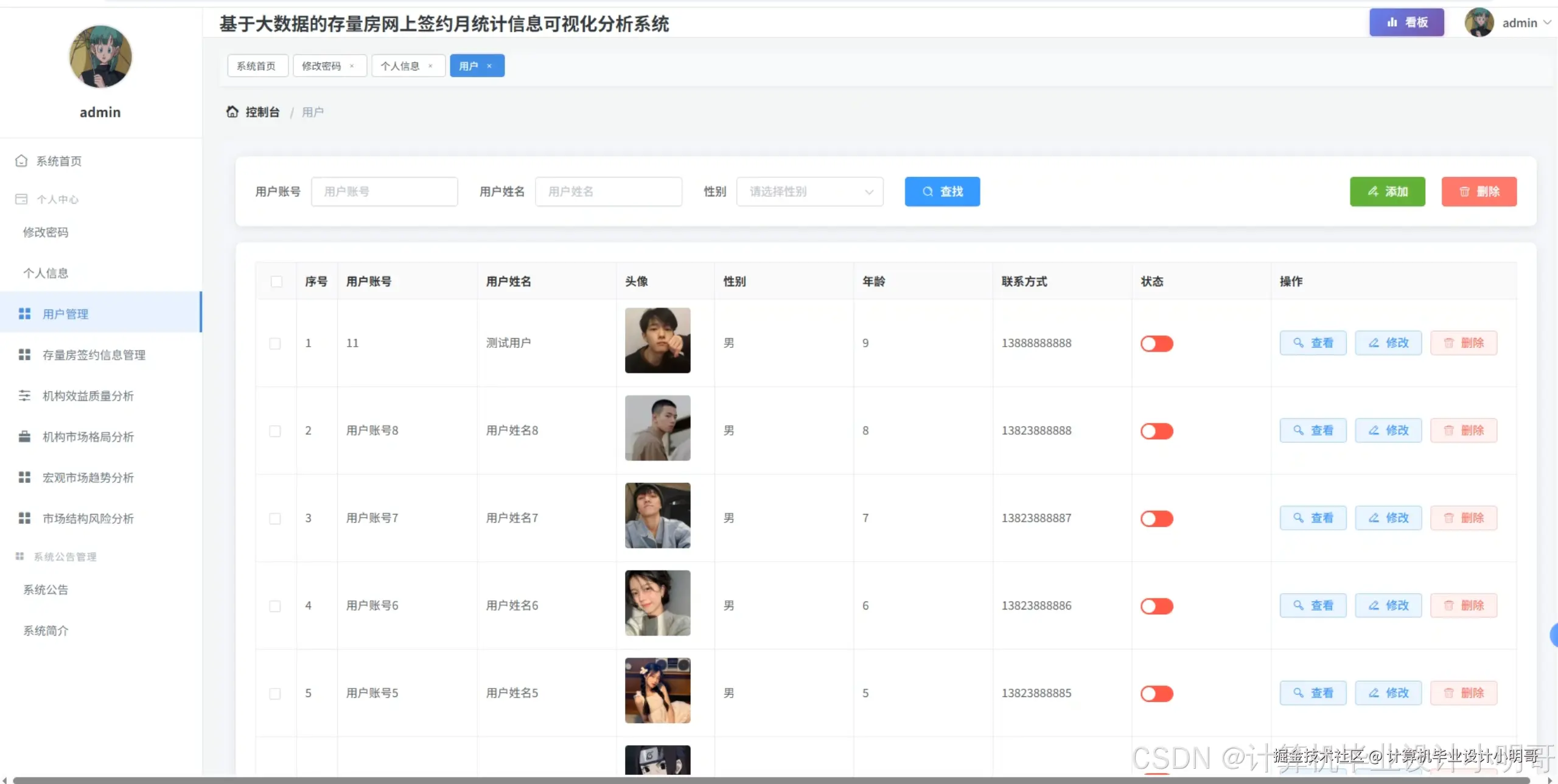Click the 机构市场格局分析 briefcase icon
1558x784 pixels.
(x=24, y=437)
